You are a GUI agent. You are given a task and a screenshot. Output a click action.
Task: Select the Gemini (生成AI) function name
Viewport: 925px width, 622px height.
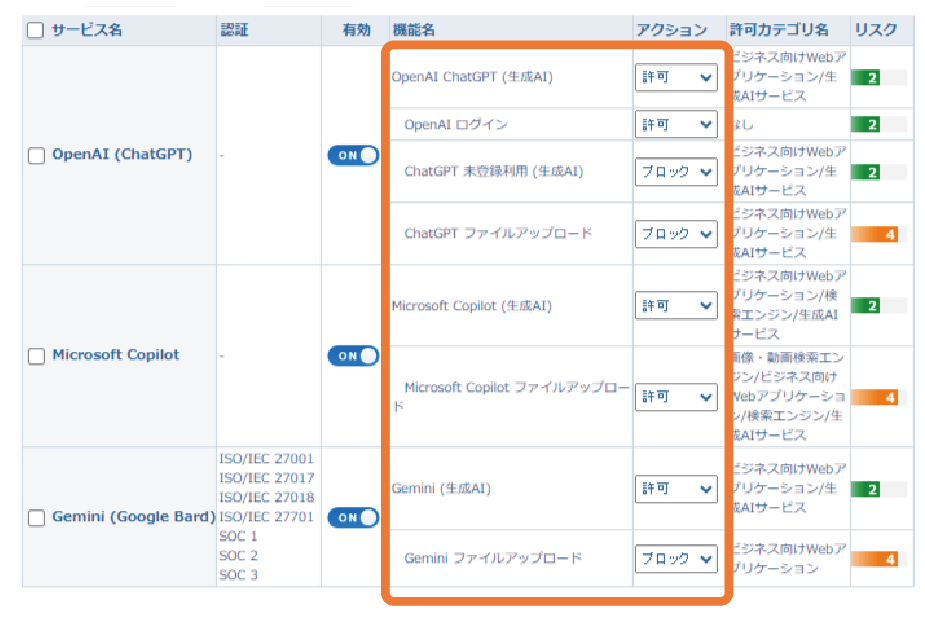[x=441, y=488]
